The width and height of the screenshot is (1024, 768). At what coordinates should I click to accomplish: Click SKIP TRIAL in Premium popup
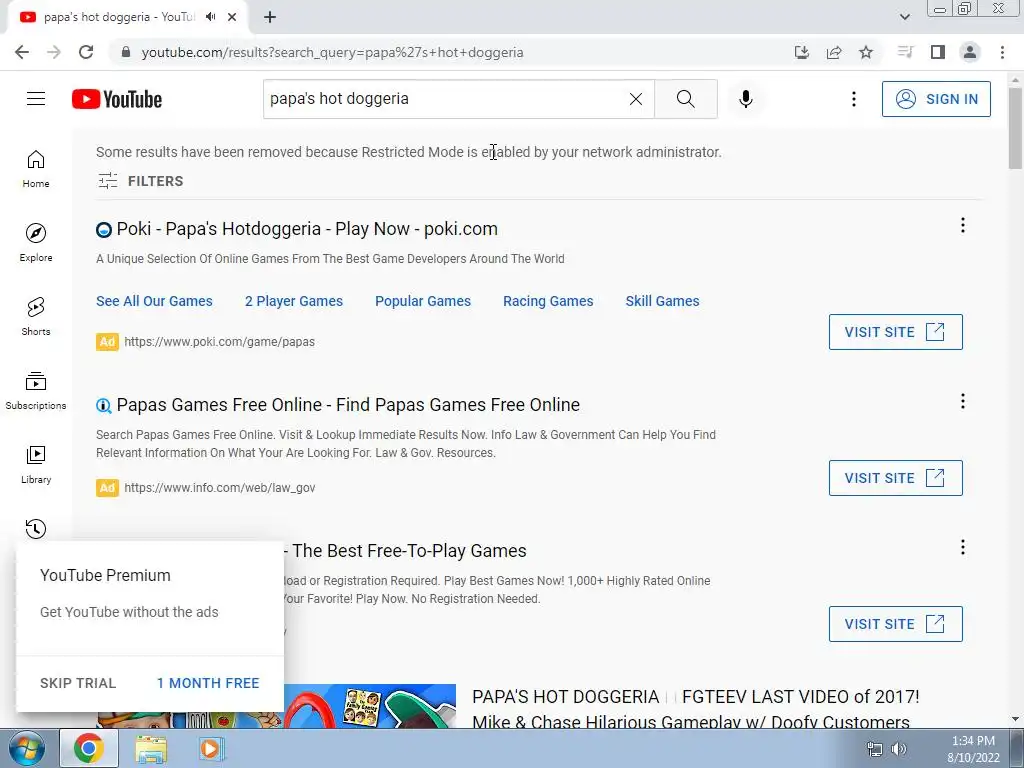(78, 683)
